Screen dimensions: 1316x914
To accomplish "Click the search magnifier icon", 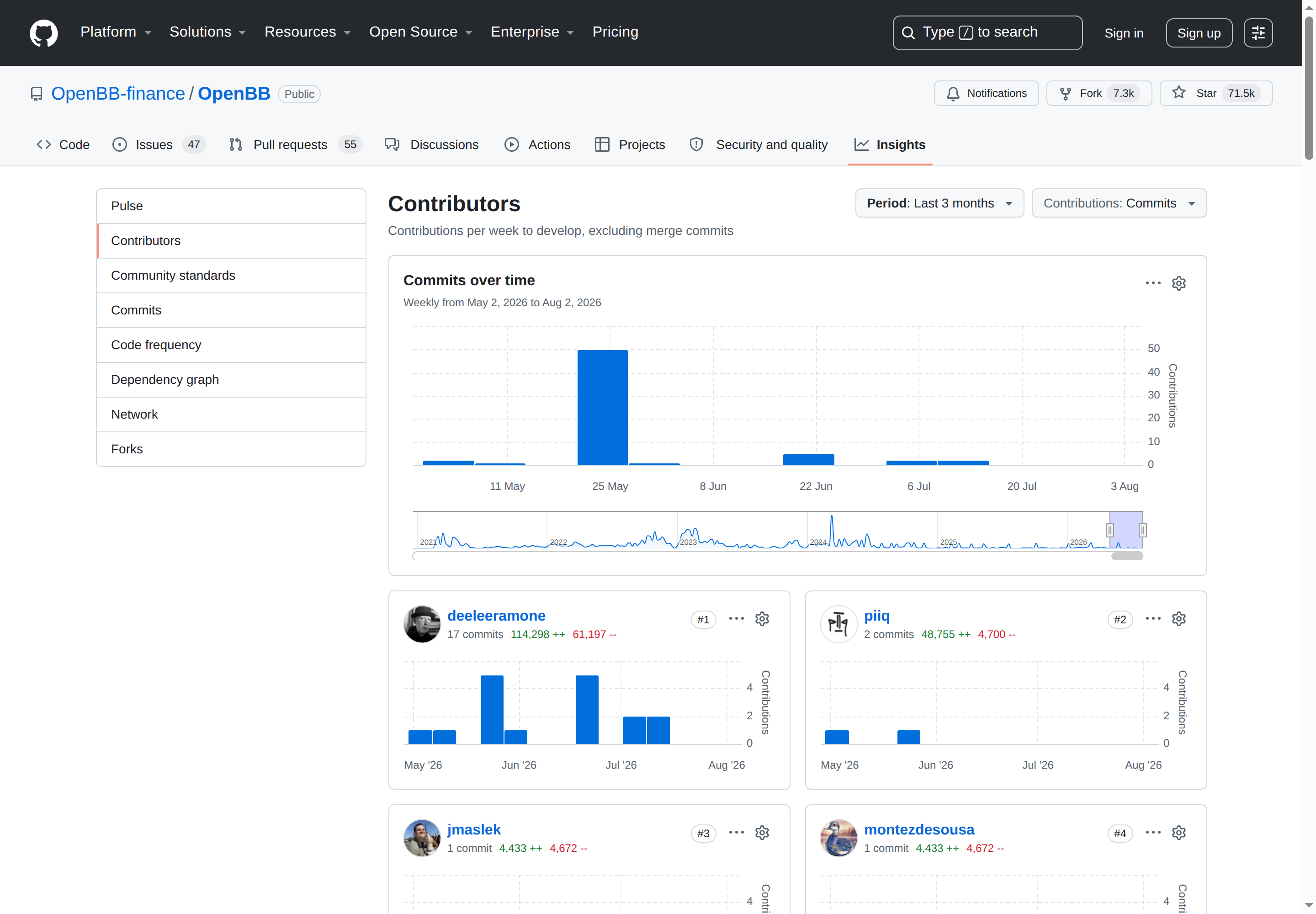I will (x=907, y=32).
